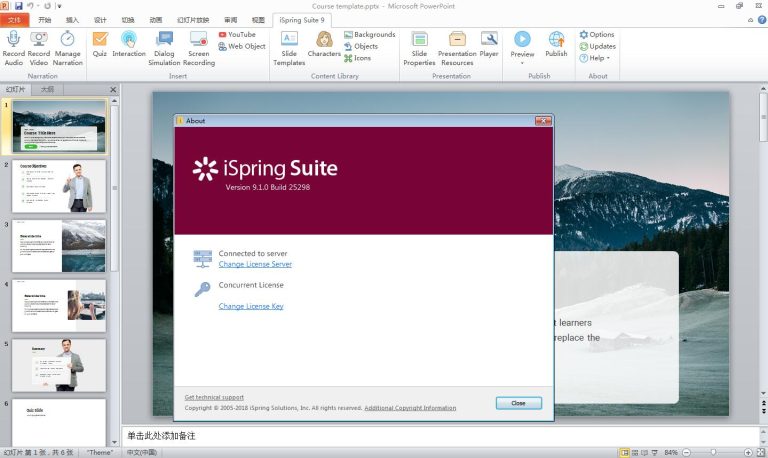Click the Preview play icon
This screenshot has width=768, height=458.
point(522,39)
